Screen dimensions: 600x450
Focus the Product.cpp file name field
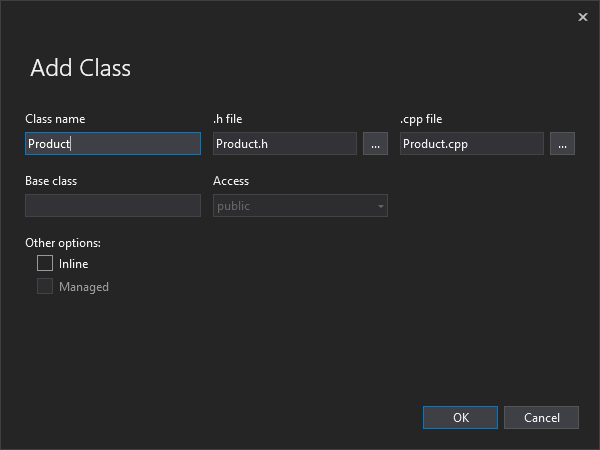click(472, 143)
